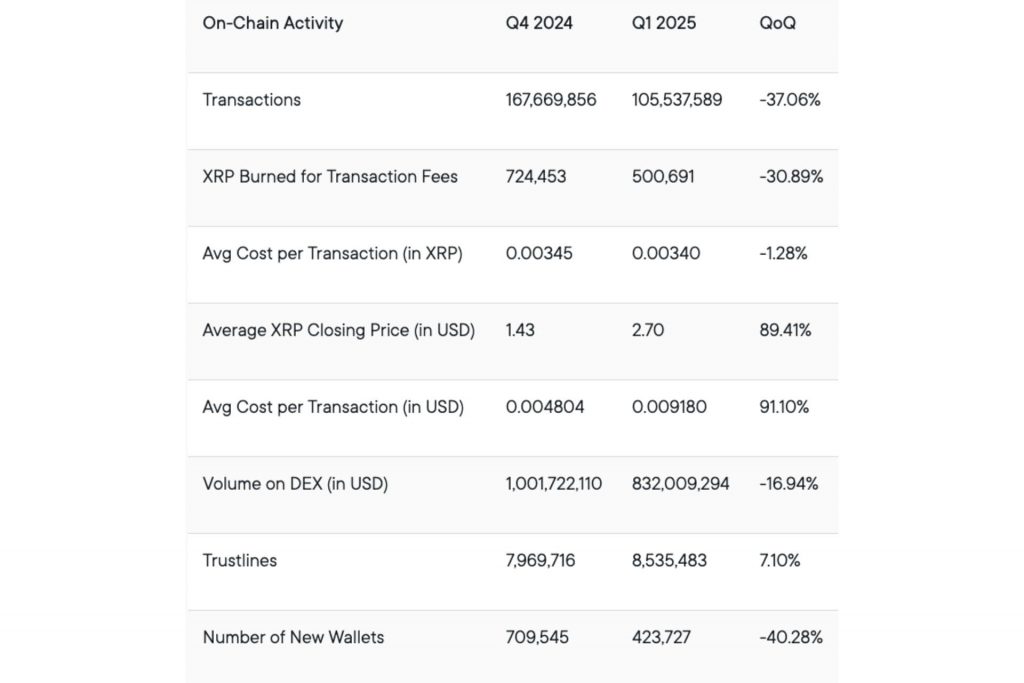Select the Q4 2024 column header

click(x=539, y=23)
